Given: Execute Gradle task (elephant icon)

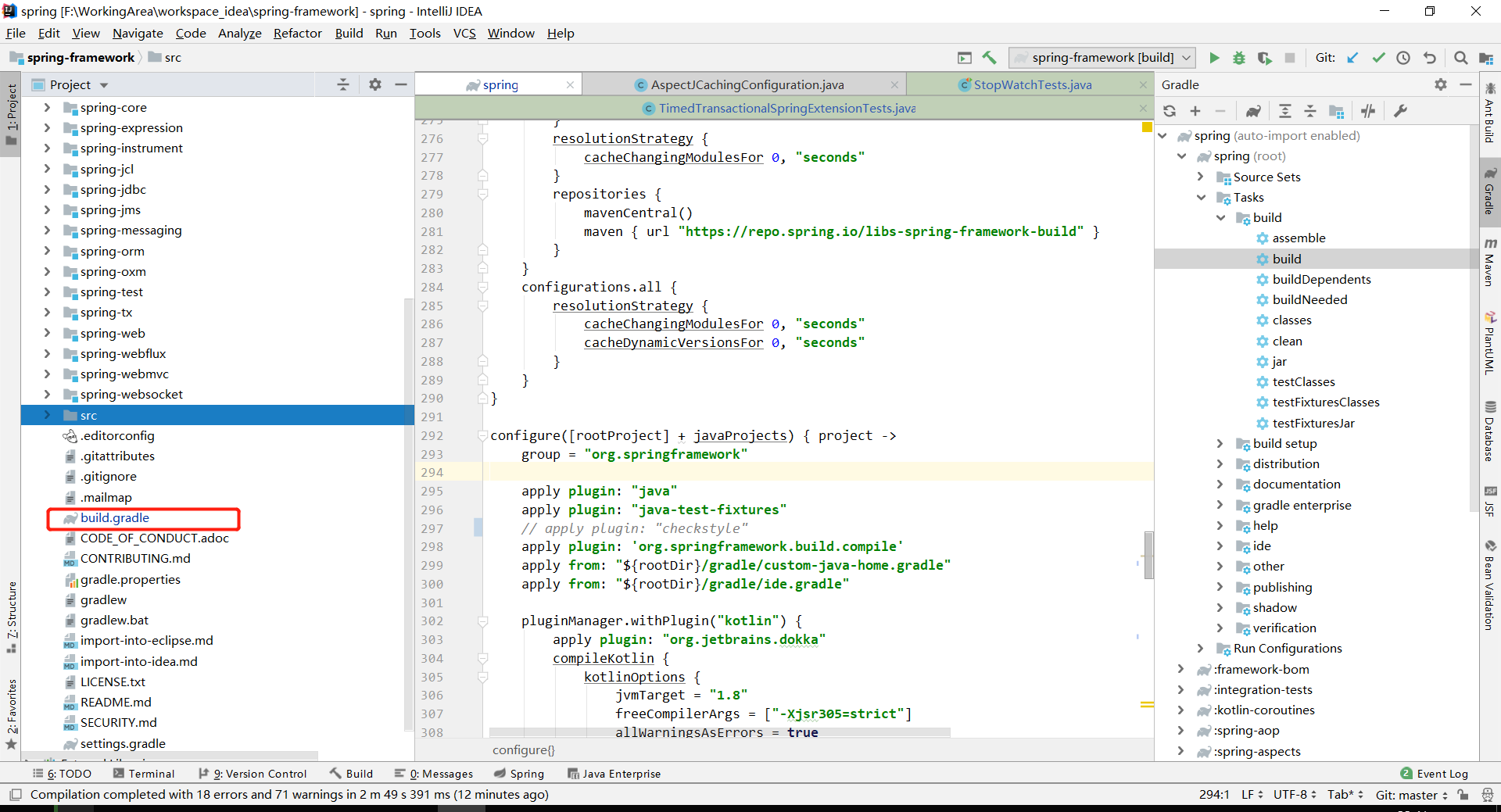Looking at the screenshot, I should pos(1253,111).
